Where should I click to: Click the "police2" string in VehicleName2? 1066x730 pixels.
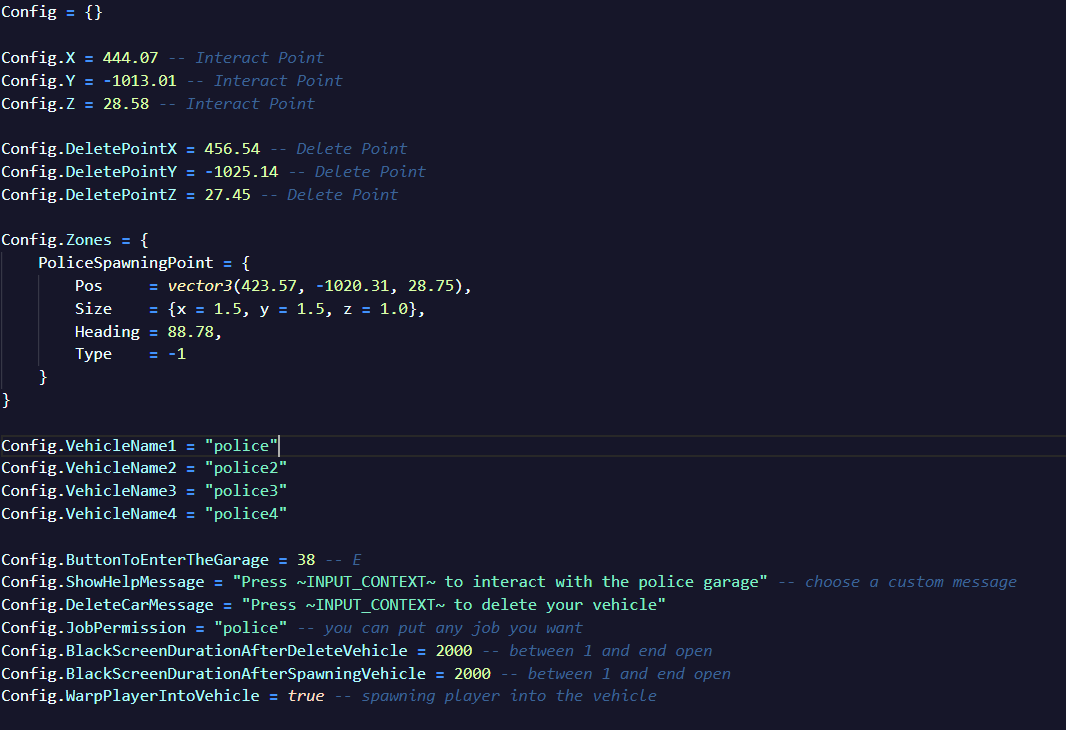point(245,468)
